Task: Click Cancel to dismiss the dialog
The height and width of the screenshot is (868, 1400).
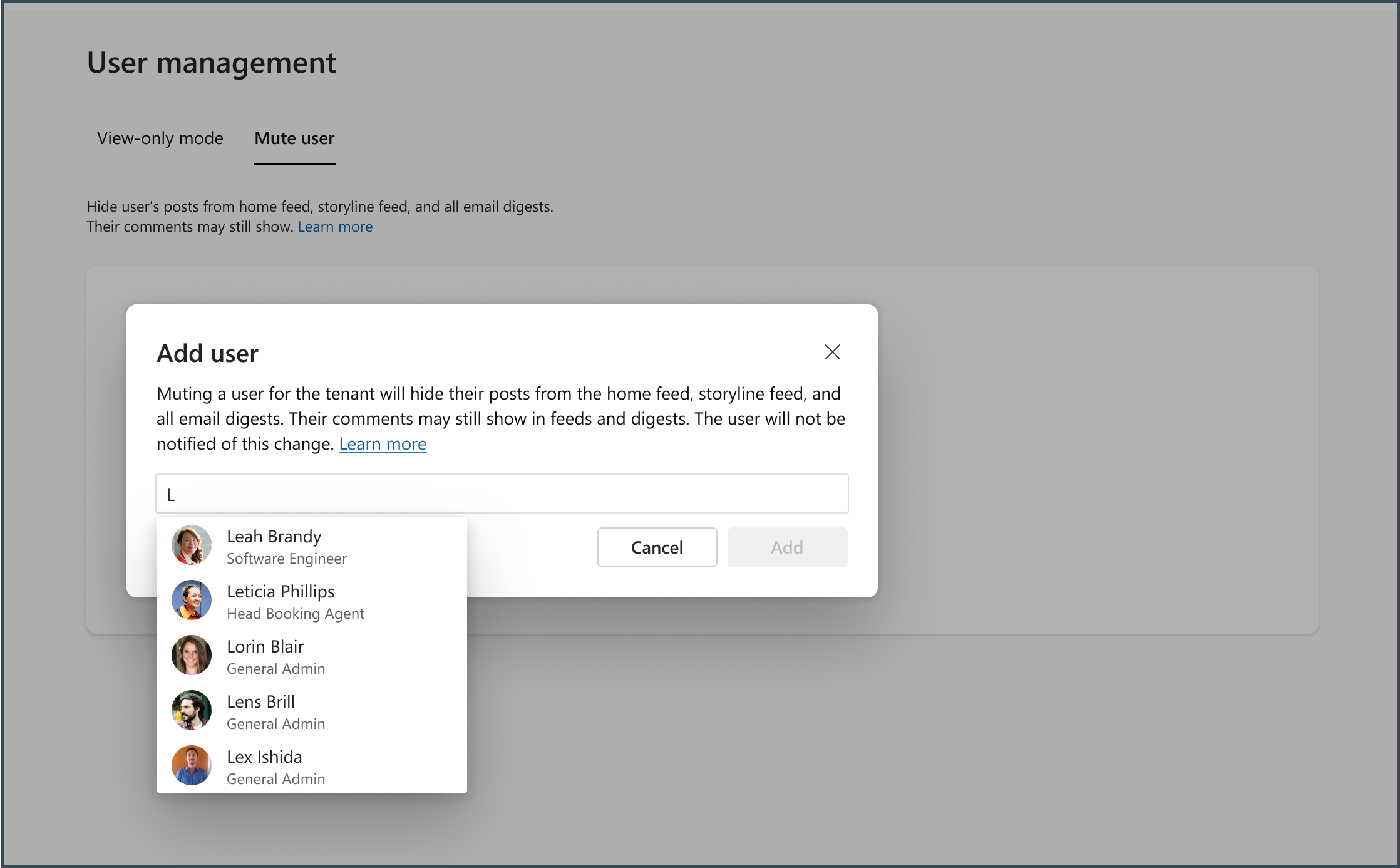Action: click(657, 546)
